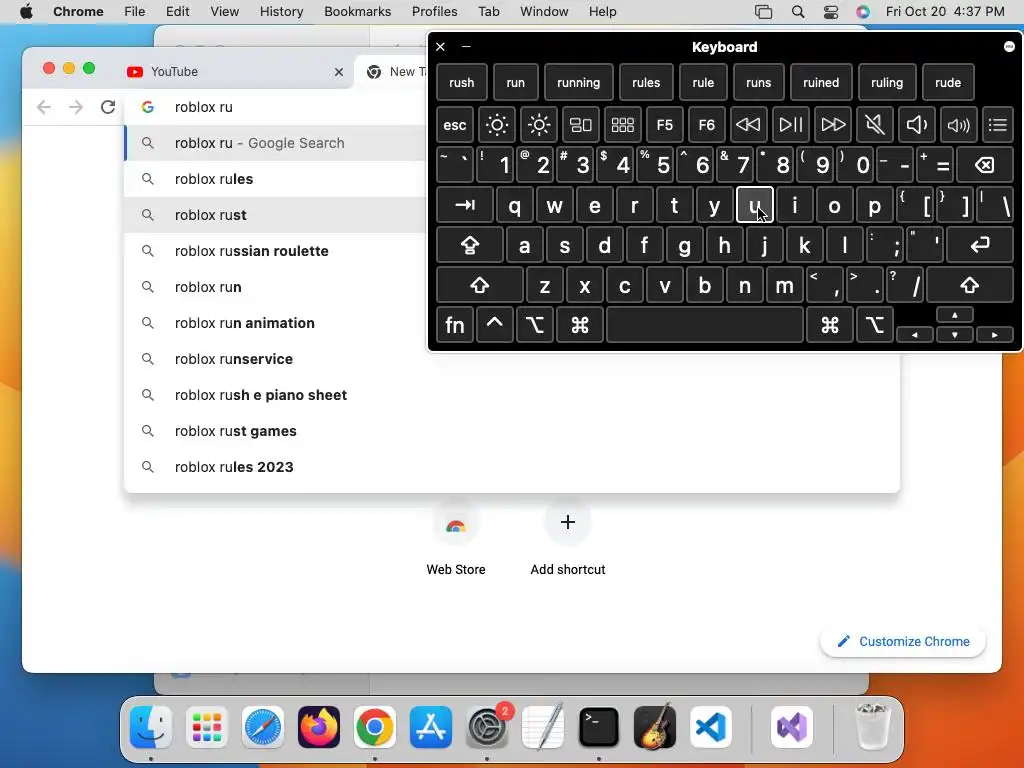The height and width of the screenshot is (768, 1024).
Task: Choose the 'ruined' word suggestion
Action: click(821, 83)
